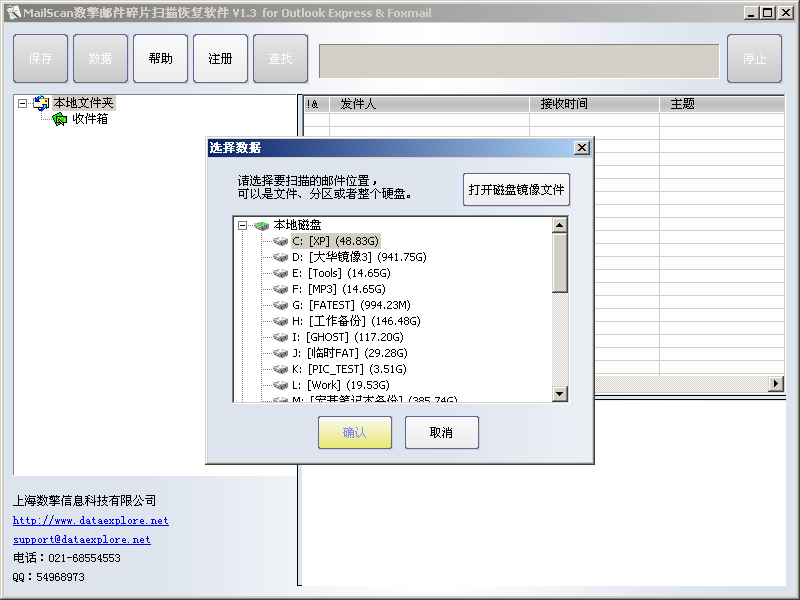Click the support@dataexplore.net email link

pyautogui.click(x=82, y=539)
